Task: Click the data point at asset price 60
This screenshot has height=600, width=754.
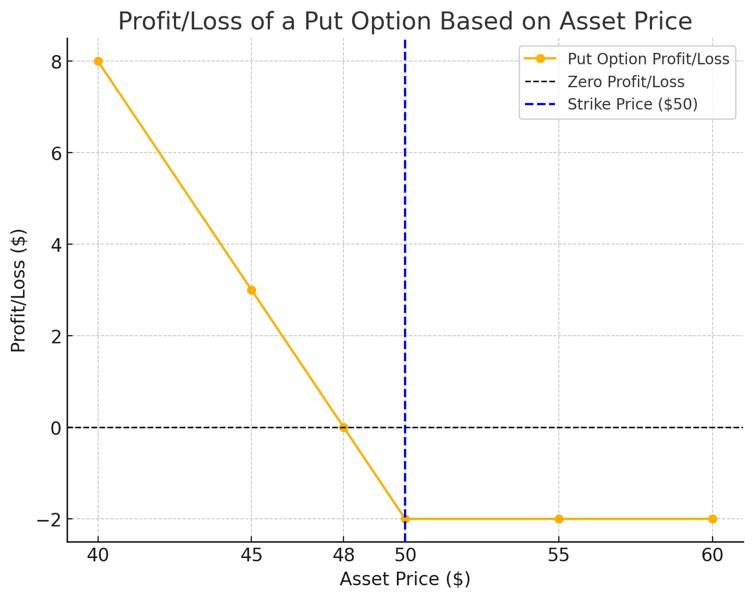Action: coord(712,519)
